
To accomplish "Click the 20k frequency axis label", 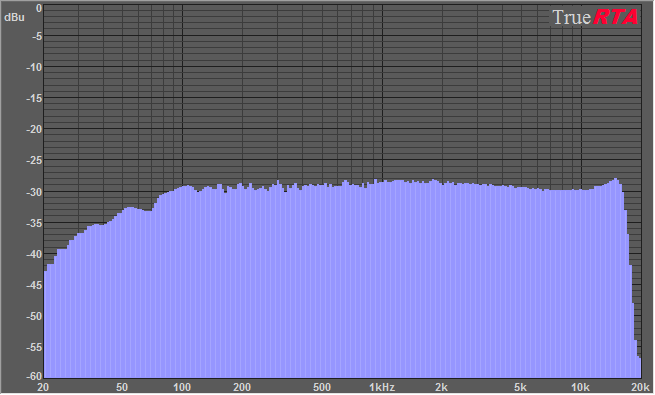I will 640,387.
